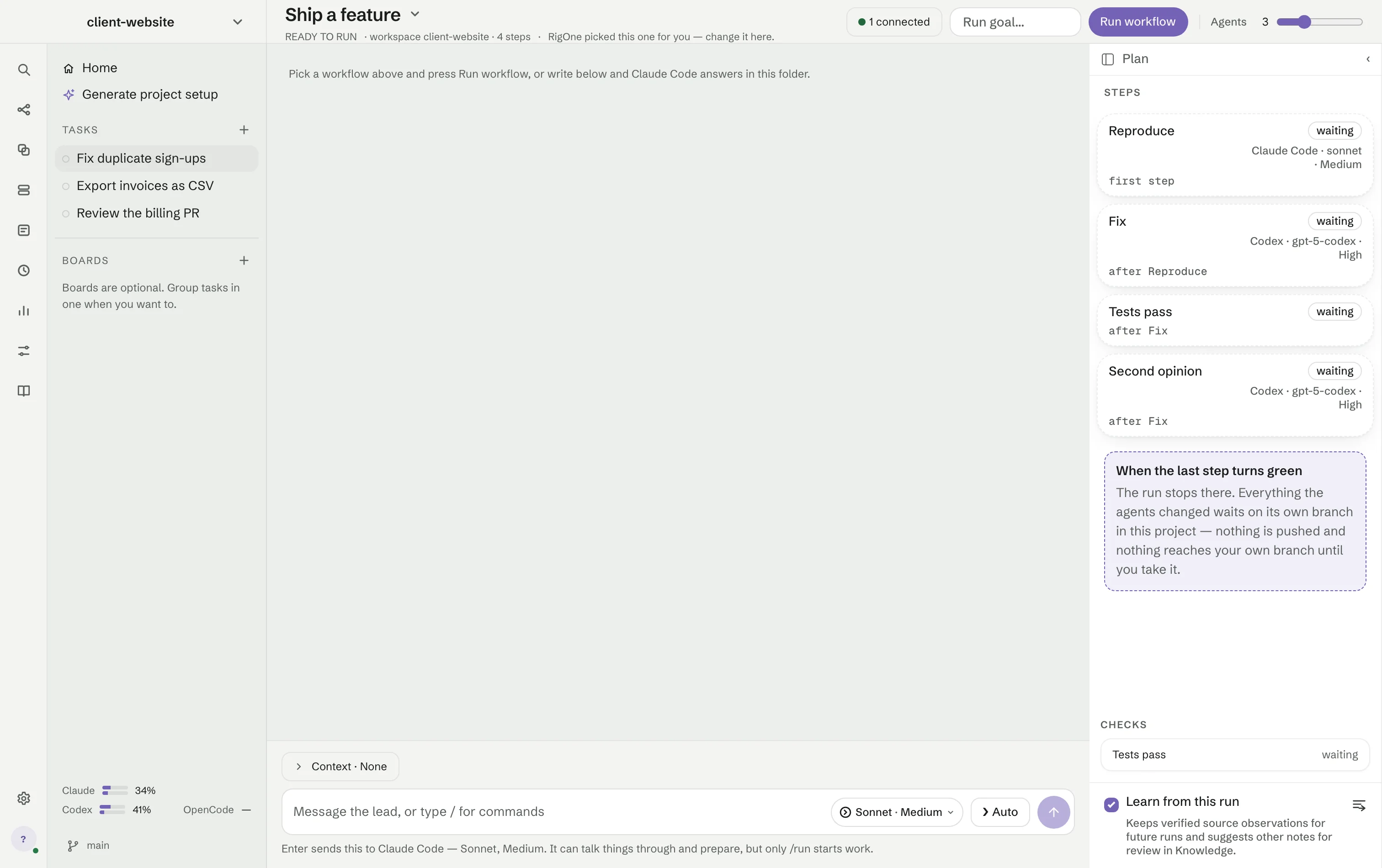
Task: Open the stacked servers icon in left rail
Action: [23, 190]
